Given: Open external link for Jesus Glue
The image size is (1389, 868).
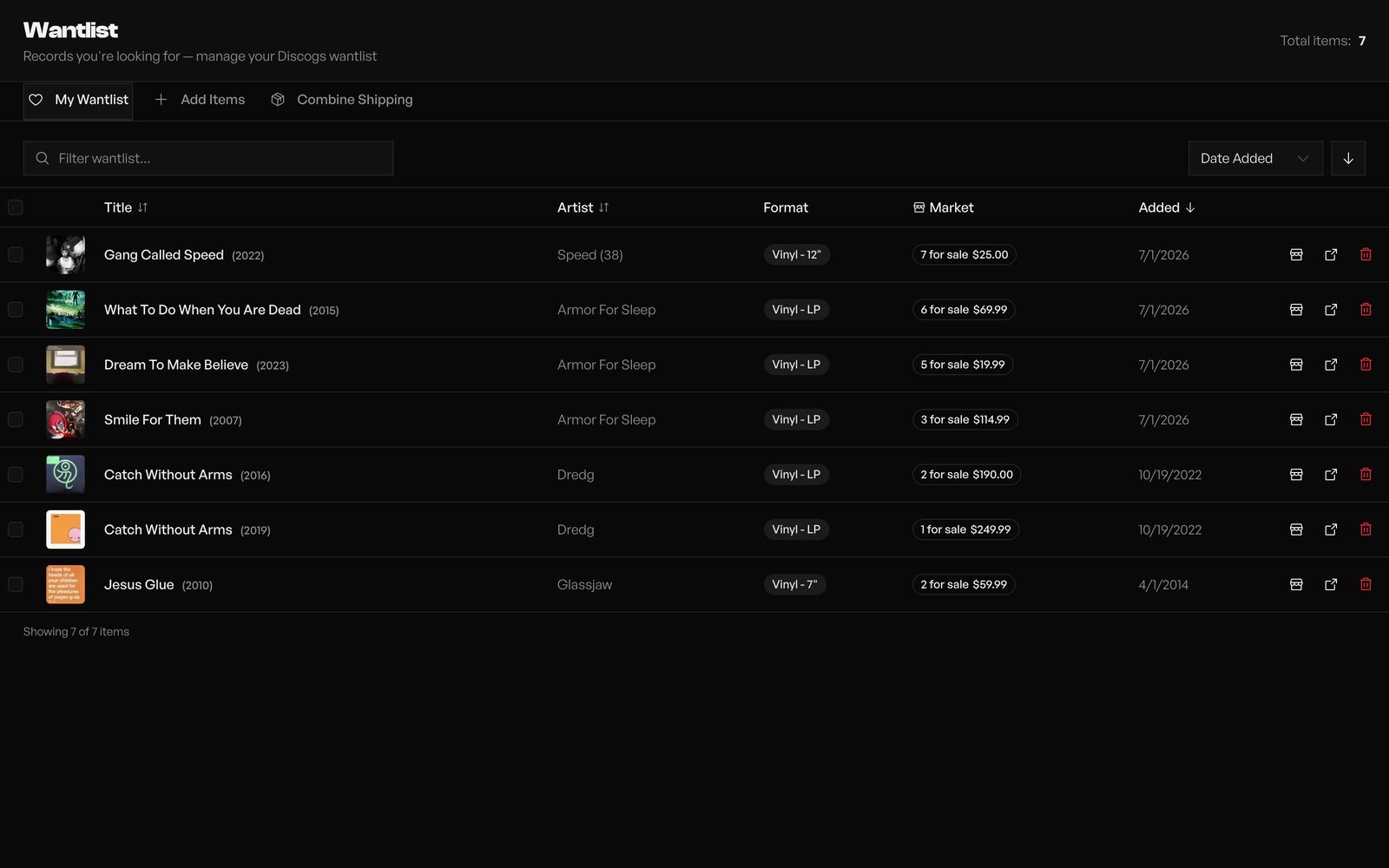Looking at the screenshot, I should pos(1331,584).
